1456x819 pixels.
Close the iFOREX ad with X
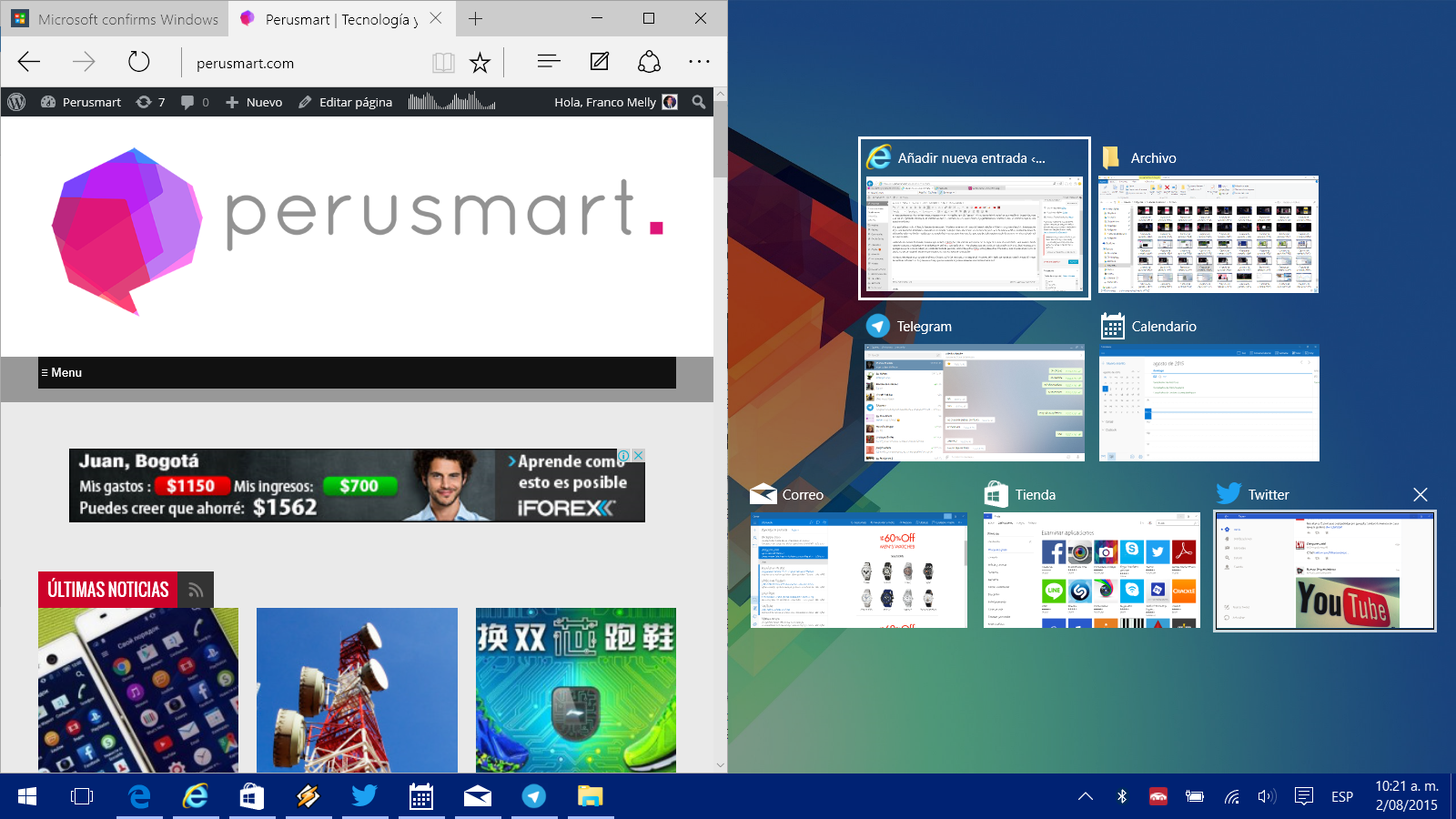639,455
